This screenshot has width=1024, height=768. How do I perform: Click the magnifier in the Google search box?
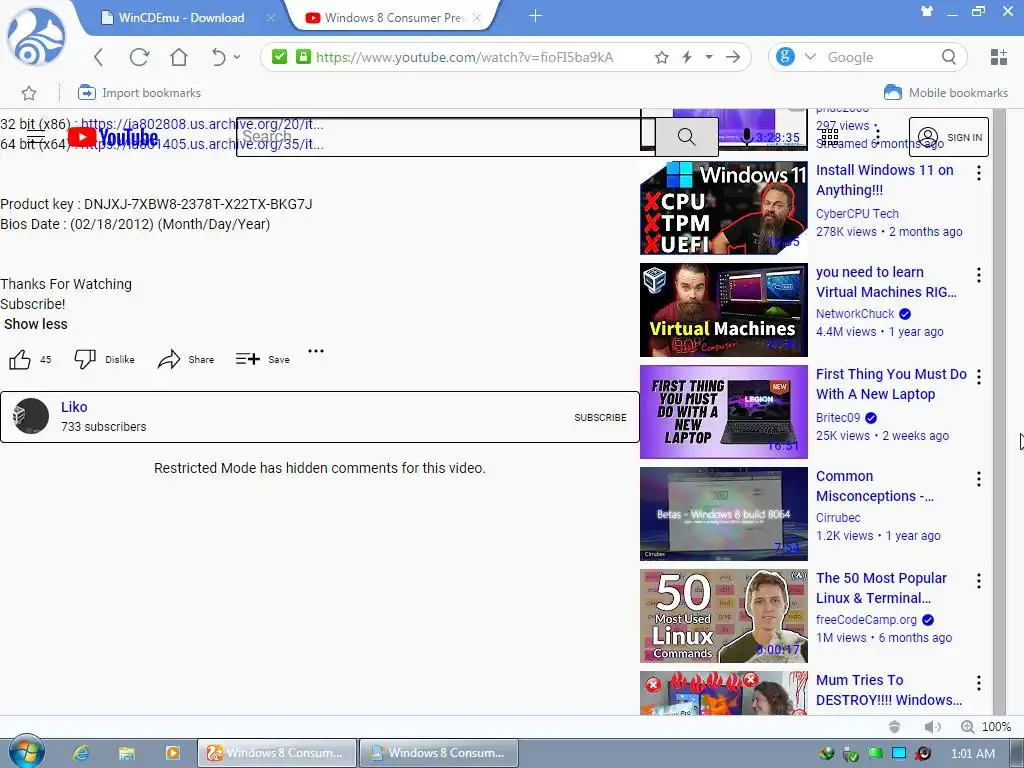[x=949, y=57]
